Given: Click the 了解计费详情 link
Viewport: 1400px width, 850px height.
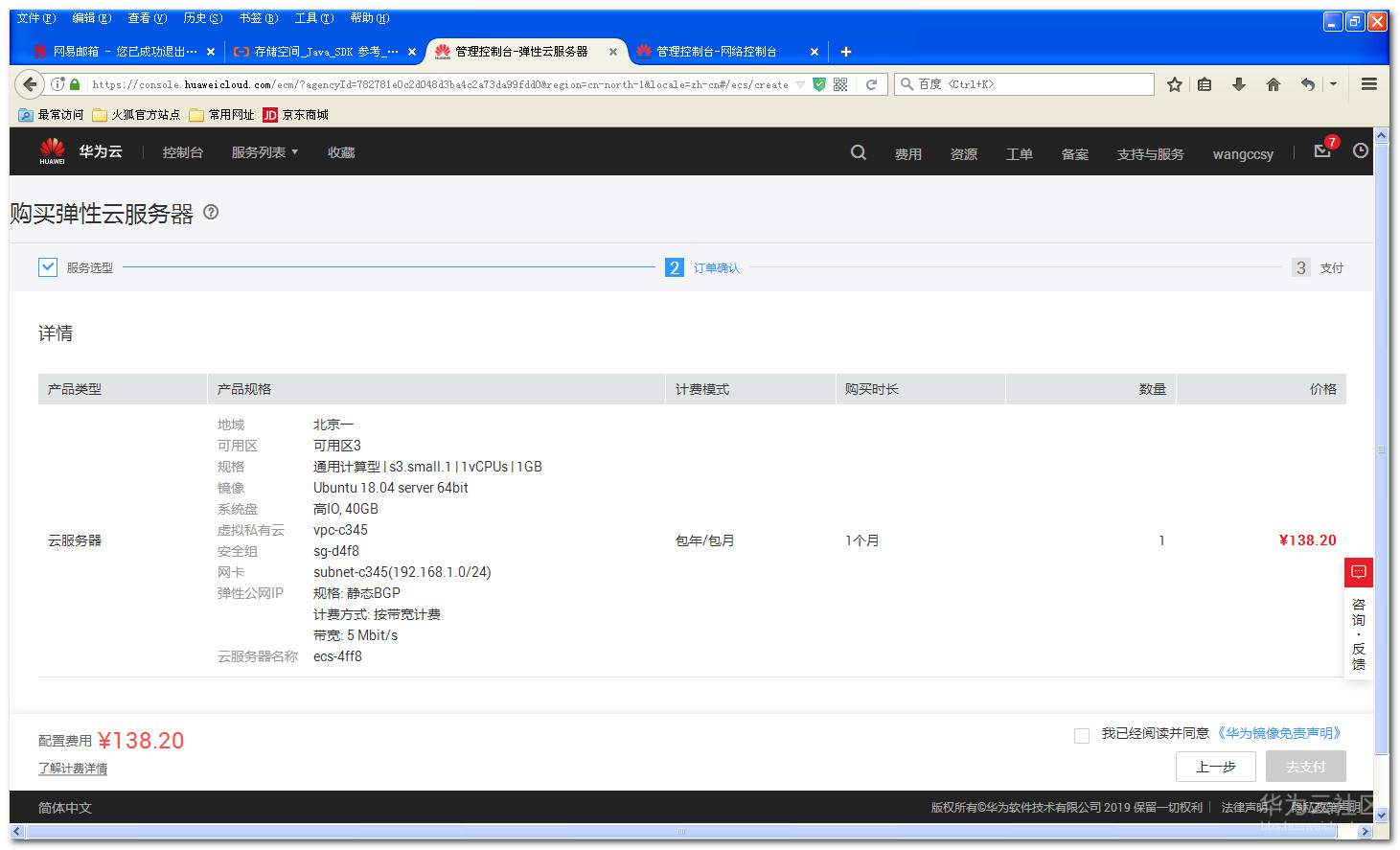Looking at the screenshot, I should 73,769.
